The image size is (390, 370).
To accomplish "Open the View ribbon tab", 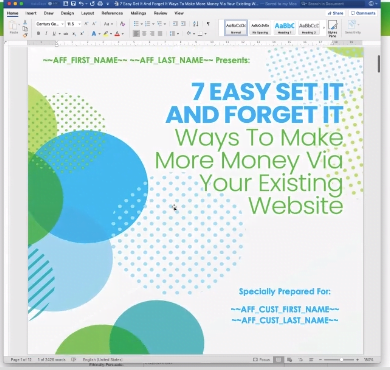I will click(x=179, y=13).
